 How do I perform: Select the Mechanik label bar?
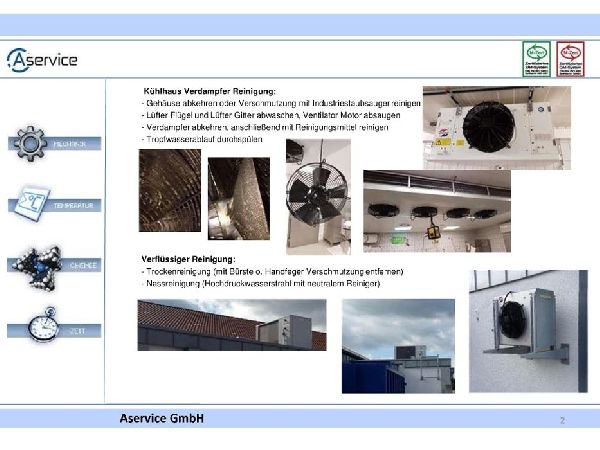(x=72, y=144)
